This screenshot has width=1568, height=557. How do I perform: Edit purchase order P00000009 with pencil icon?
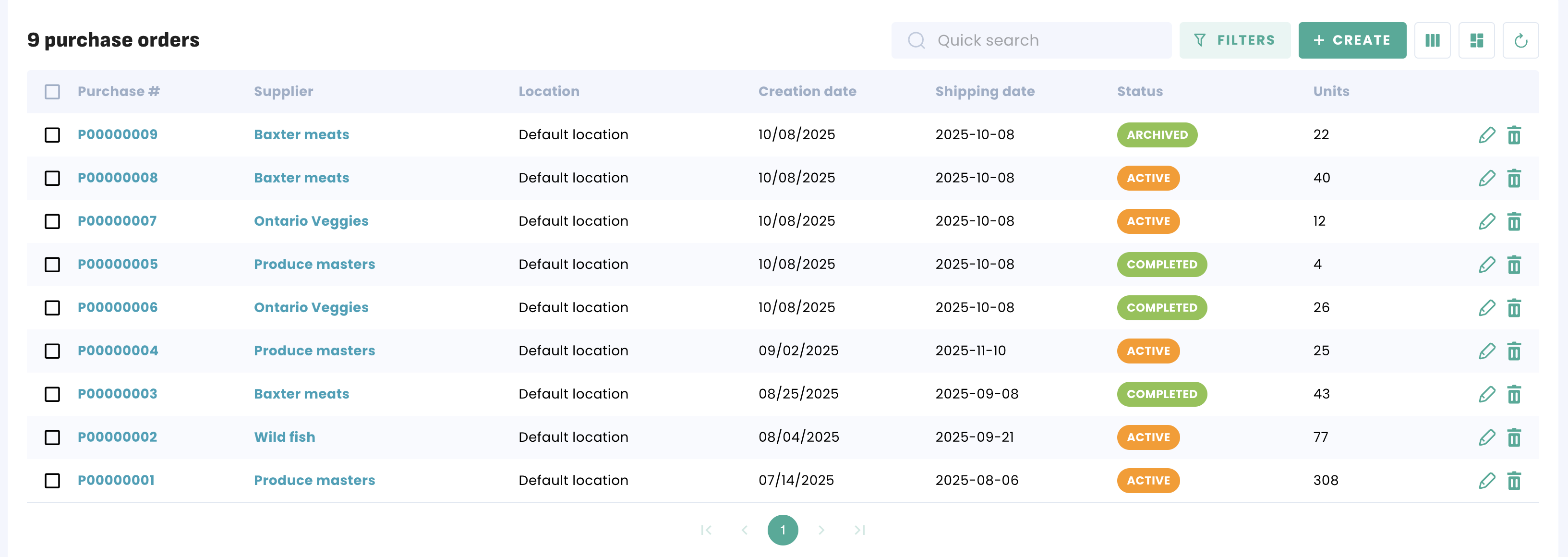1486,134
